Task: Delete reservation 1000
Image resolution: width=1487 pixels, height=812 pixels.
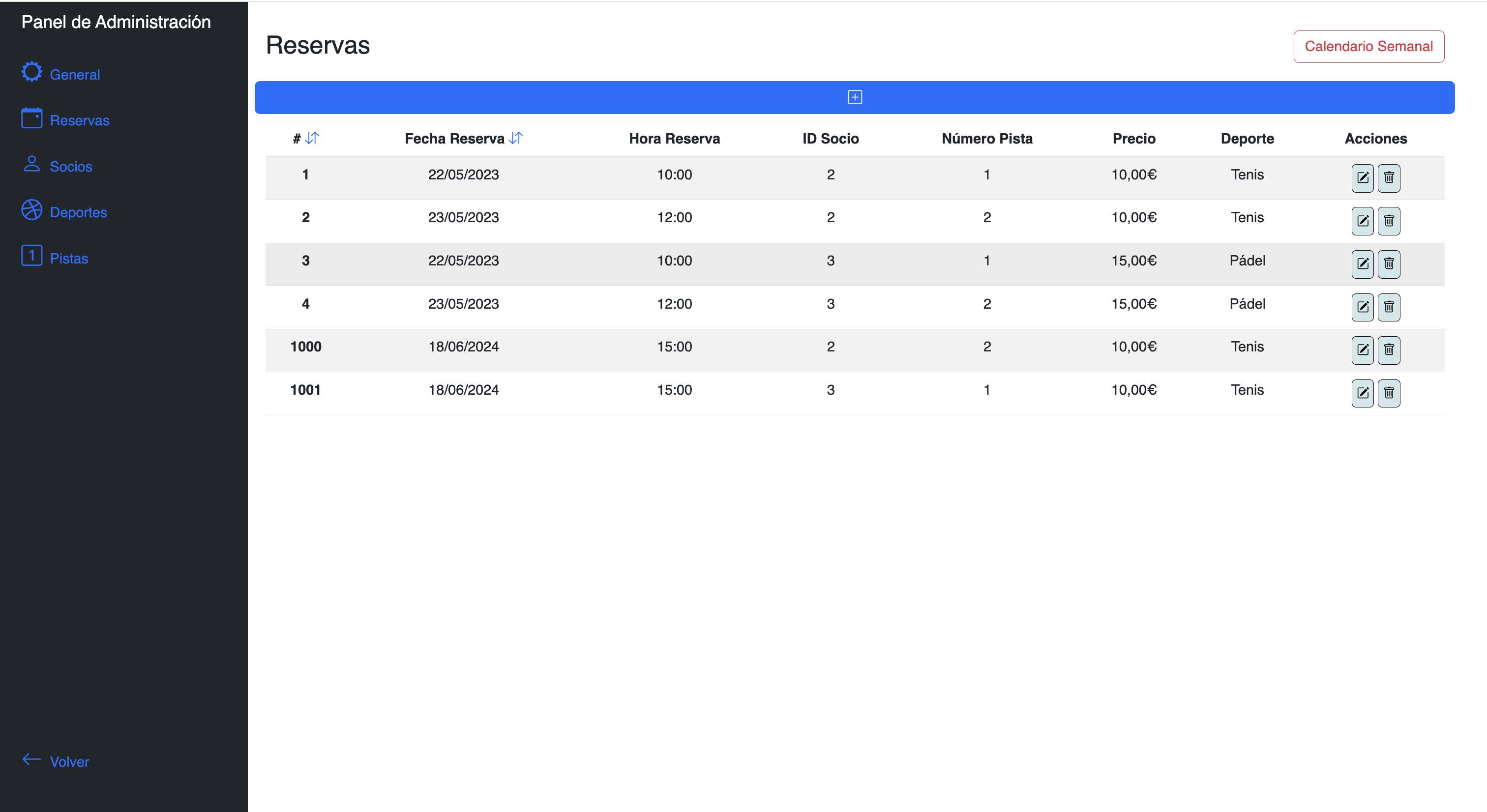Action: 1389,350
